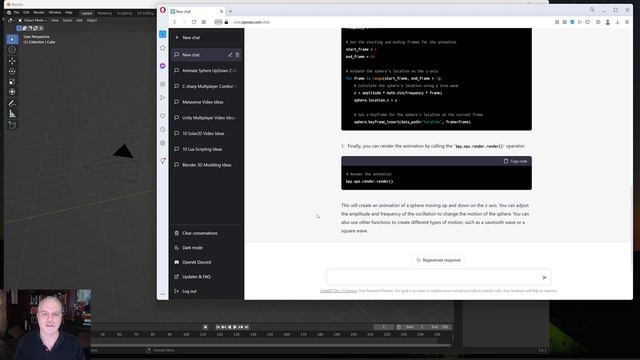The height and width of the screenshot is (360, 640).
Task: Open Opera sidebar three-dot more options
Action: click(x=162, y=294)
